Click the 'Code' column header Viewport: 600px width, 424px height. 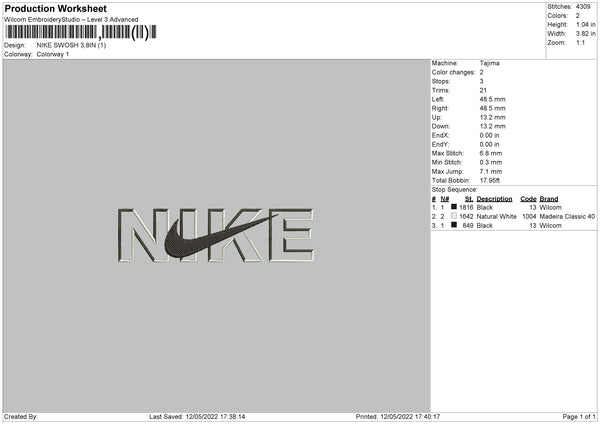(x=528, y=199)
